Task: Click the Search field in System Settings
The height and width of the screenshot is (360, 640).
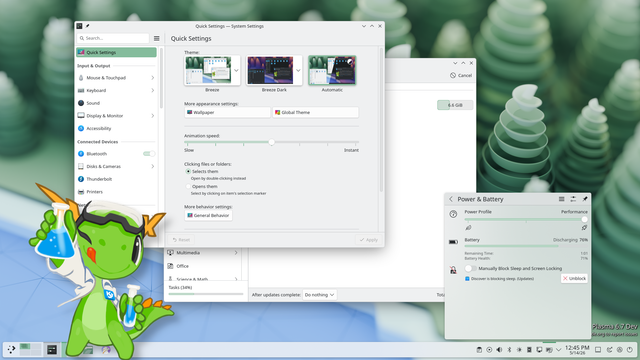Action: coord(113,38)
